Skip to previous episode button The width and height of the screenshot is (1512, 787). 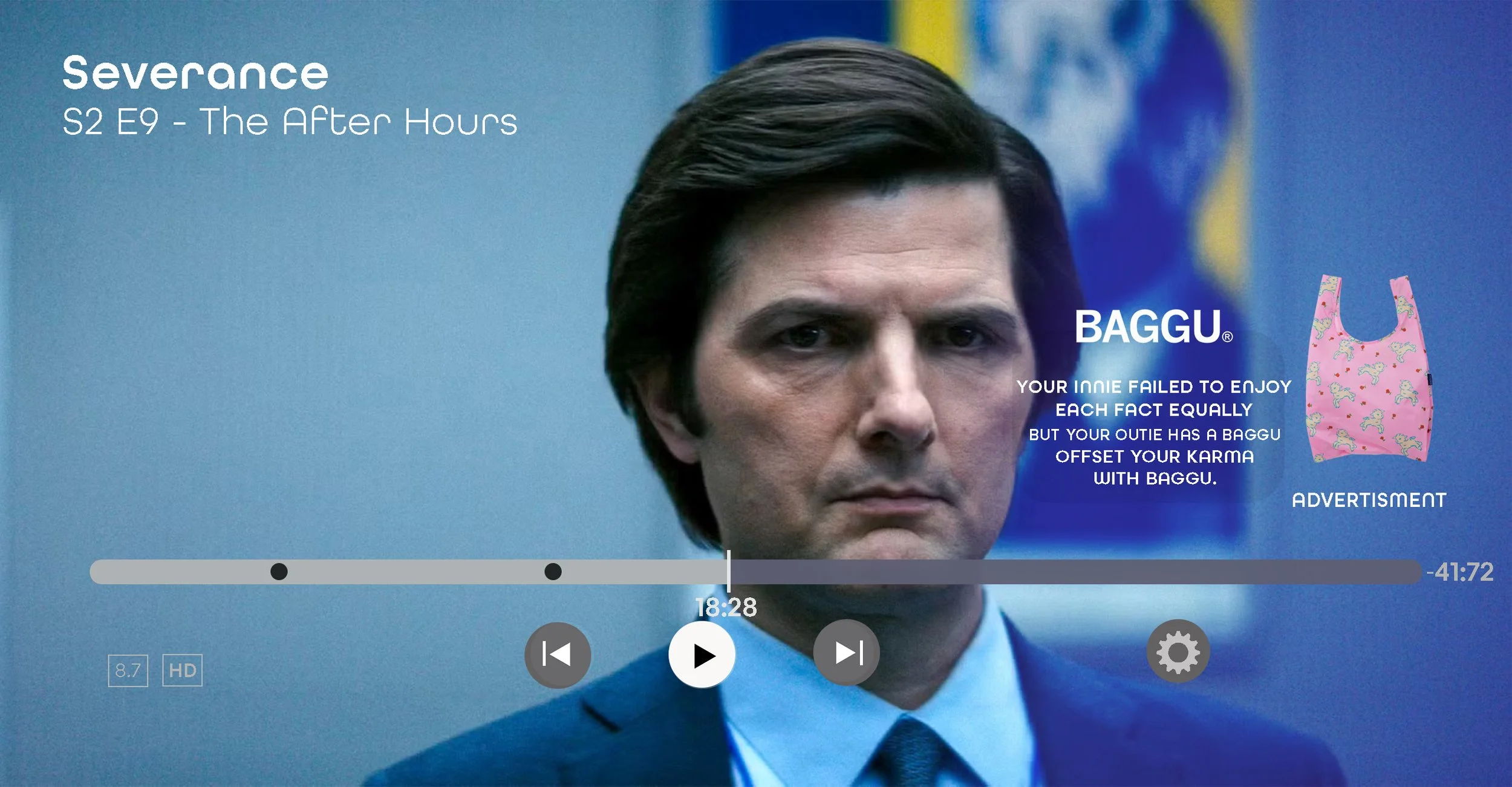click(557, 654)
